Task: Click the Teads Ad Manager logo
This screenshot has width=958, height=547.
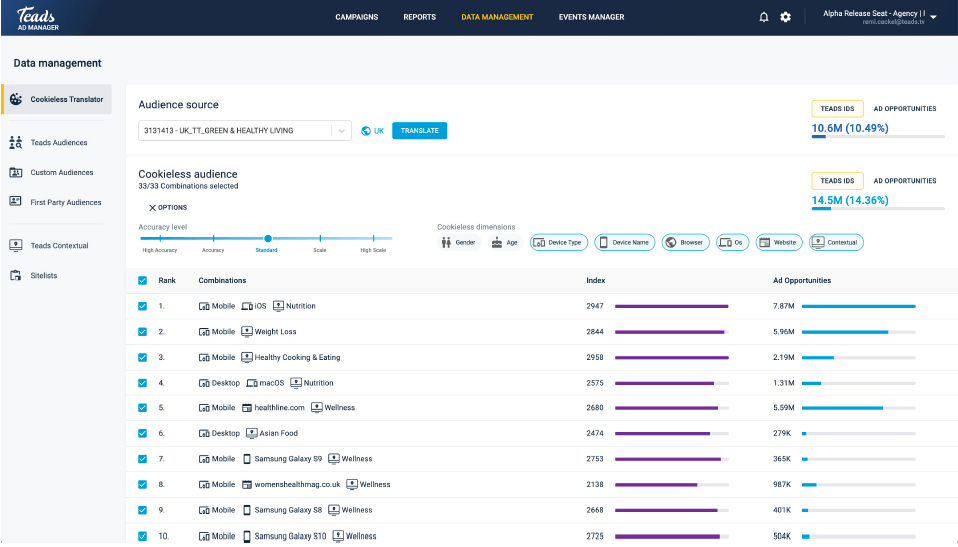Action: pos(38,18)
